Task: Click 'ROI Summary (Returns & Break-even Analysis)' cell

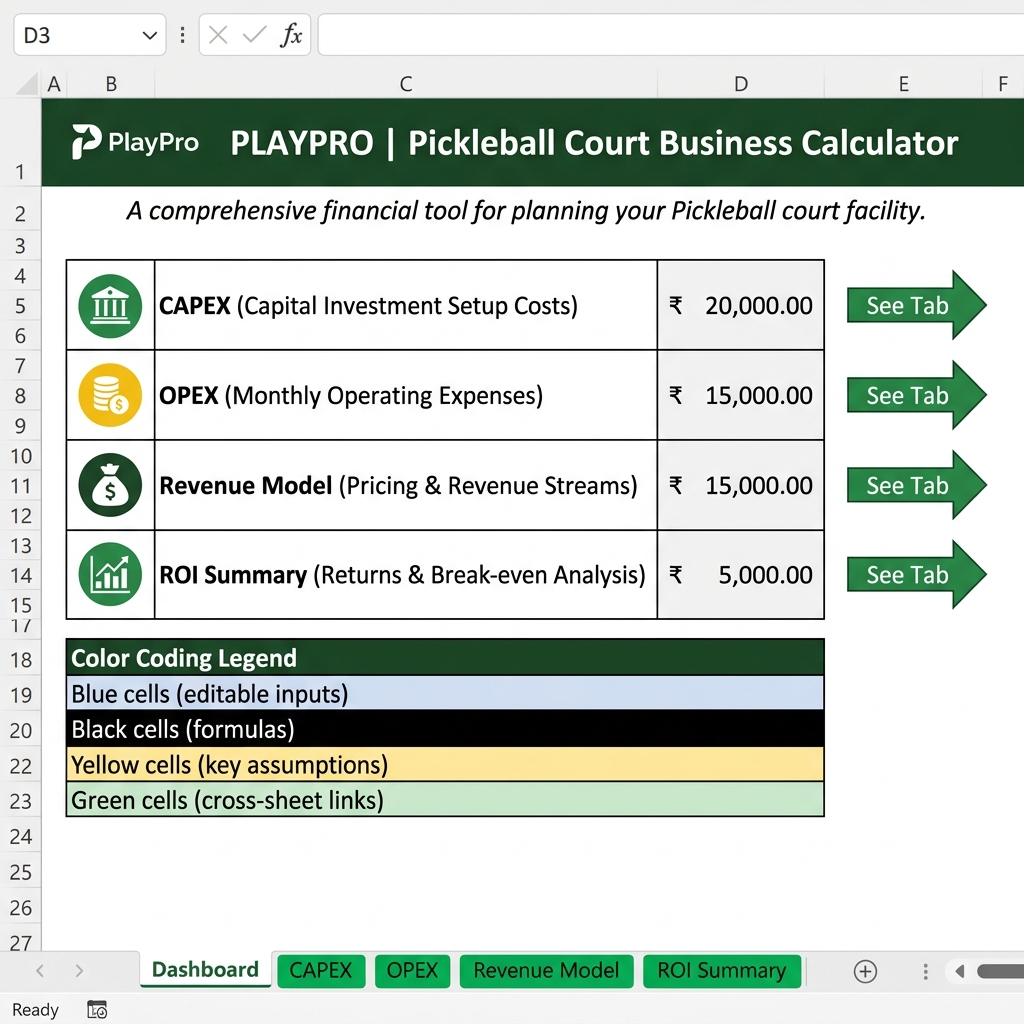Action: click(406, 575)
